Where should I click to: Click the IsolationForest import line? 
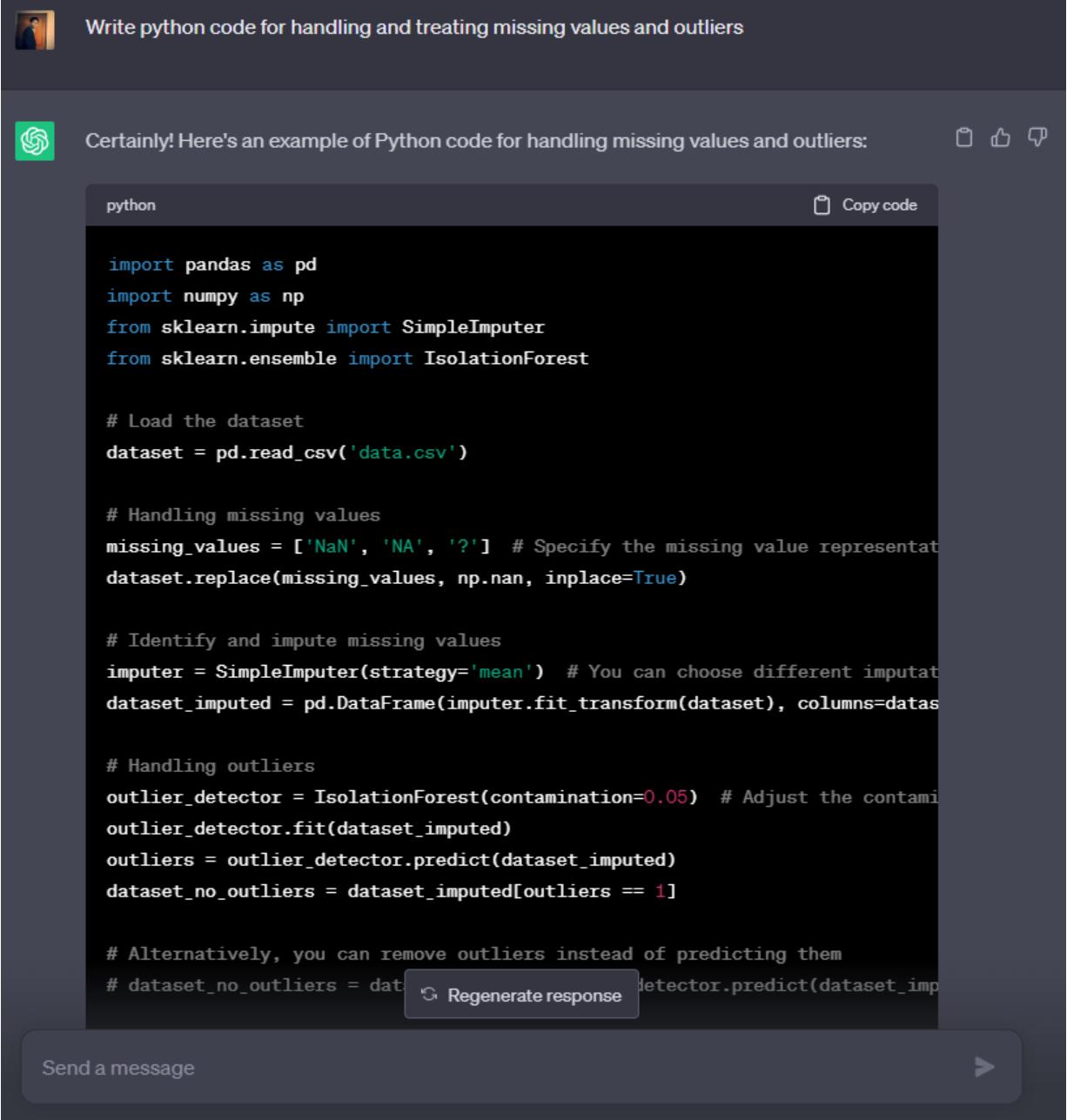(x=347, y=359)
